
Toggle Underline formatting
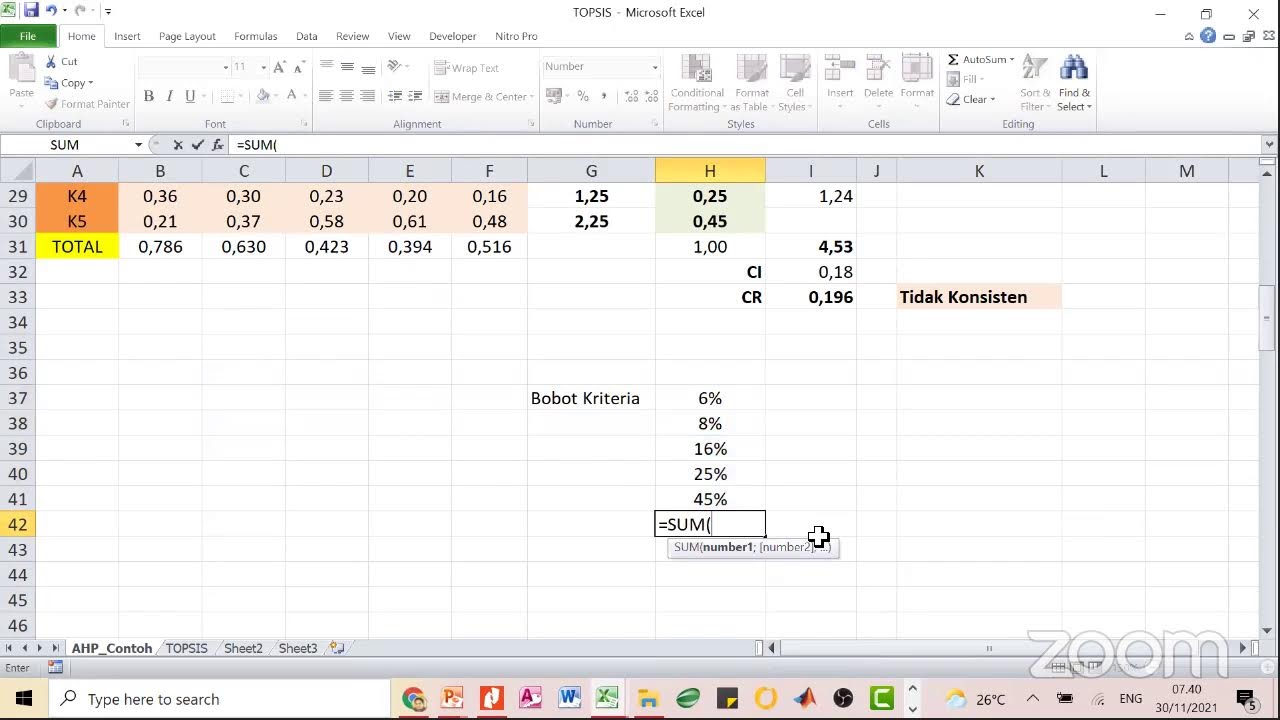[x=189, y=96]
